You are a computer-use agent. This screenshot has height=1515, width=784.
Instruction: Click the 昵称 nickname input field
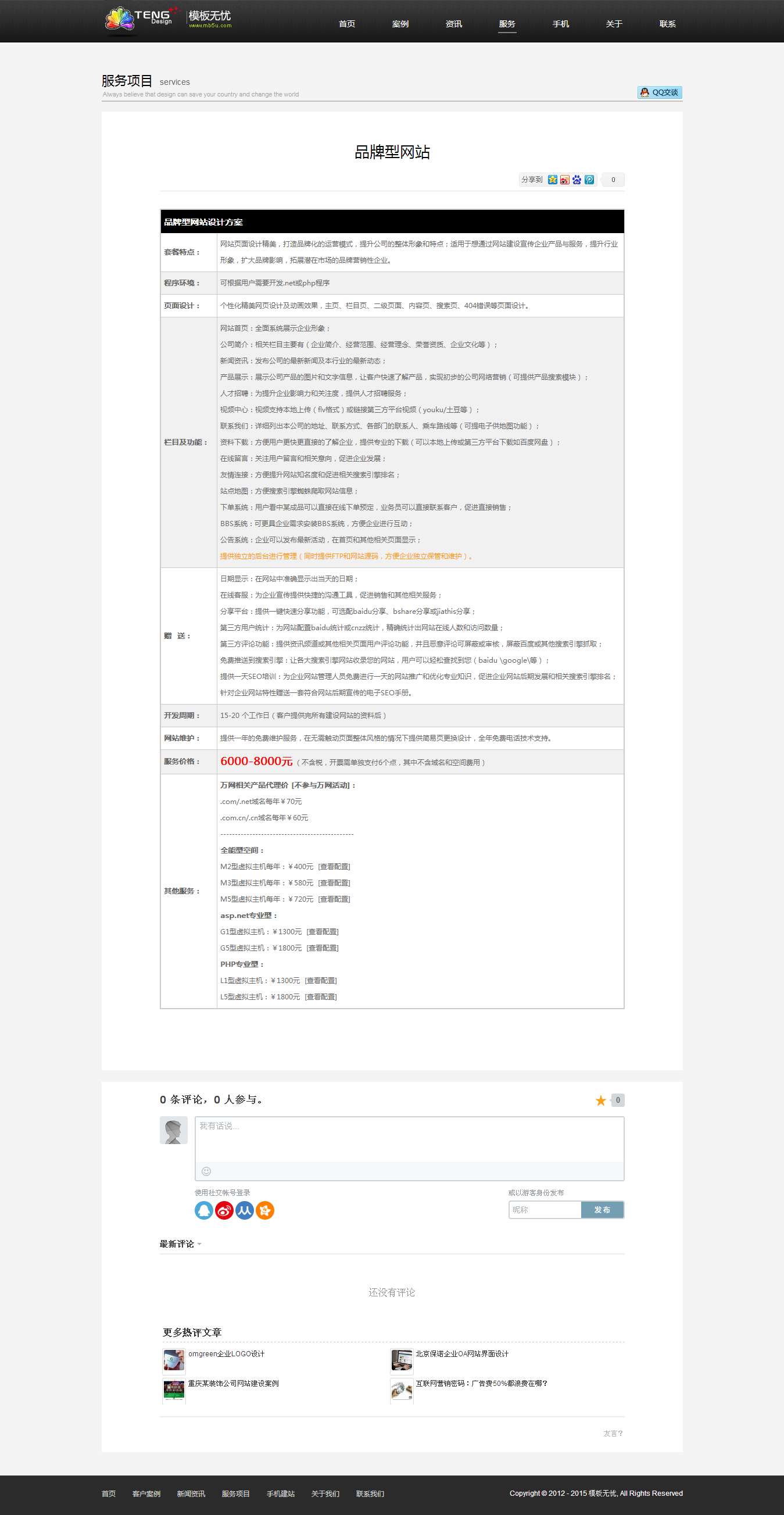(545, 1210)
